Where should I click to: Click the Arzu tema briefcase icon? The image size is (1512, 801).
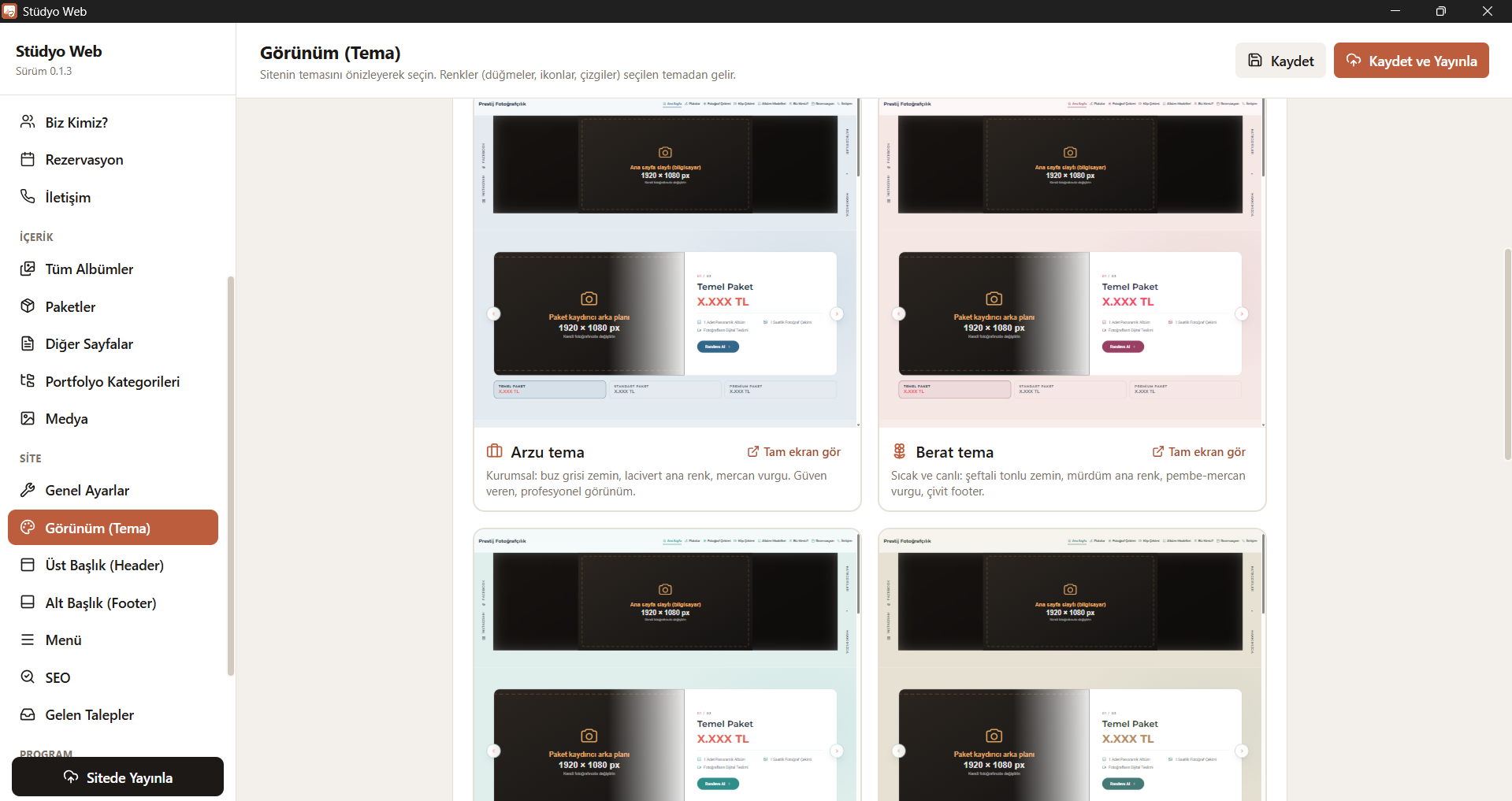495,451
